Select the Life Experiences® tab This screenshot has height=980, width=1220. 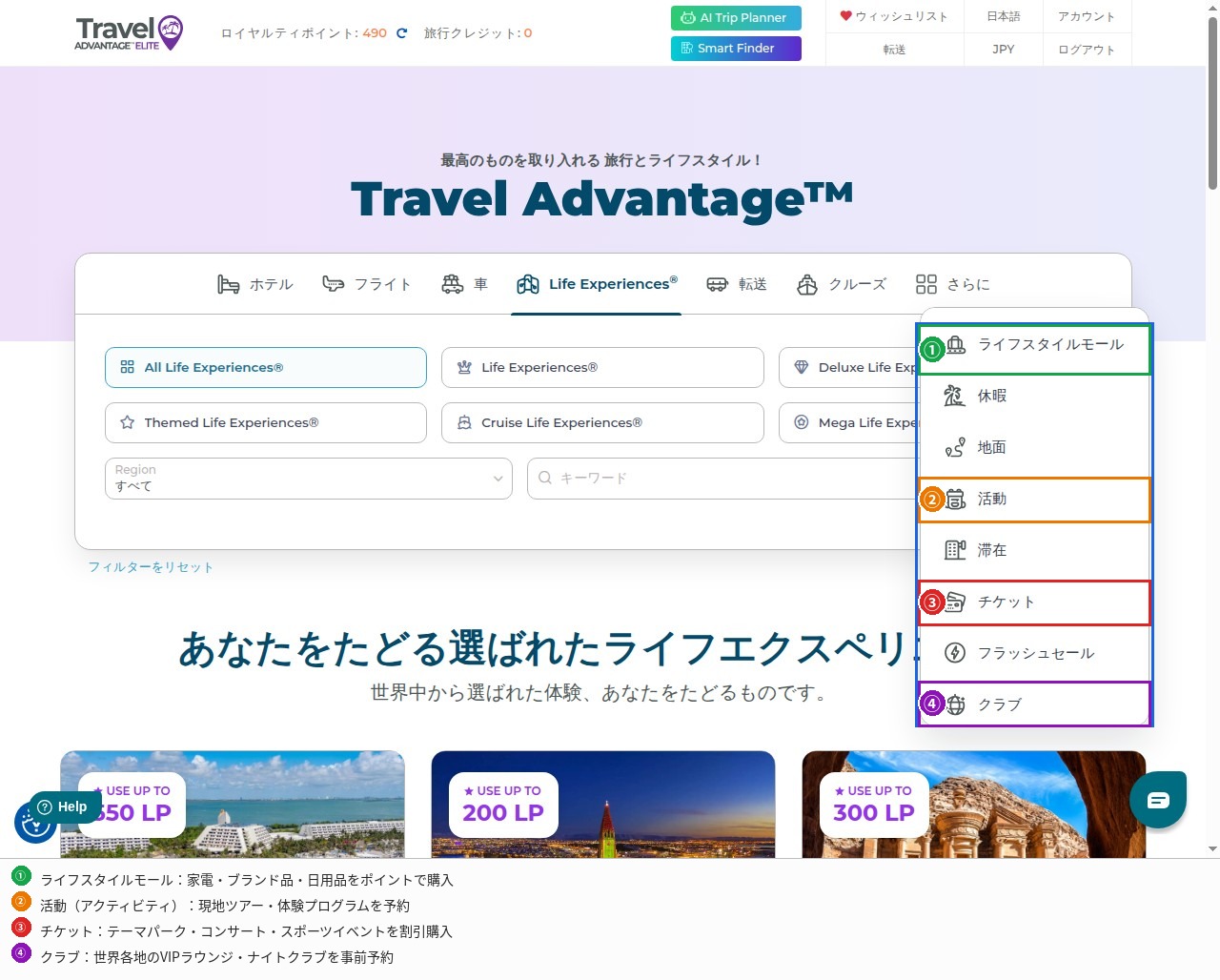click(597, 284)
